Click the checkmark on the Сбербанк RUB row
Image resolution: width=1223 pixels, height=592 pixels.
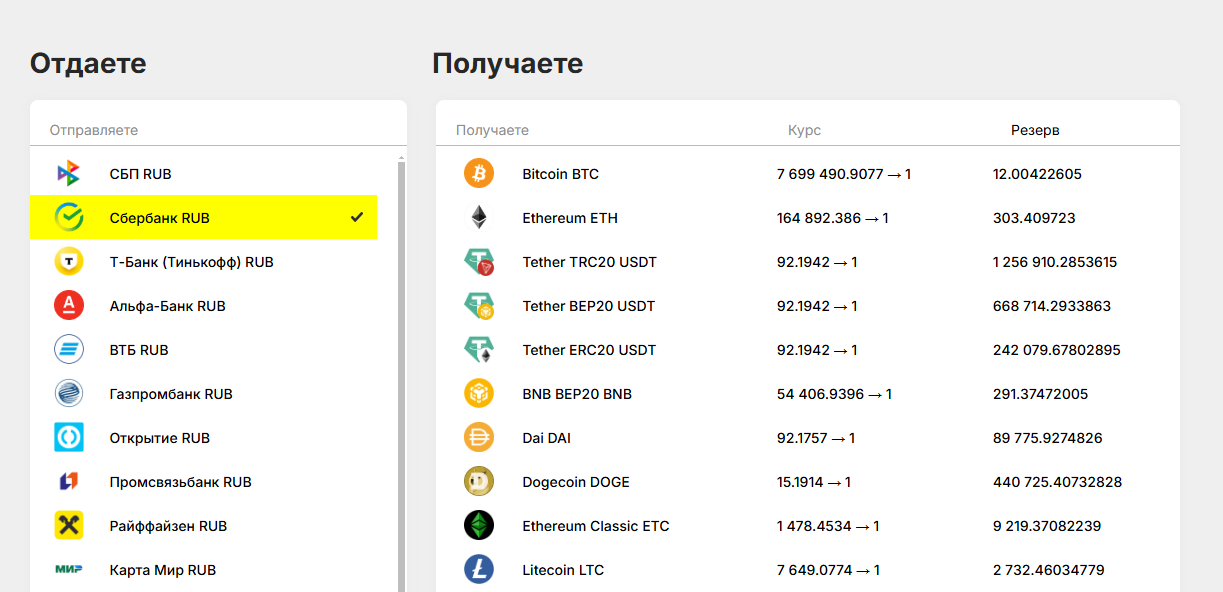point(357,218)
